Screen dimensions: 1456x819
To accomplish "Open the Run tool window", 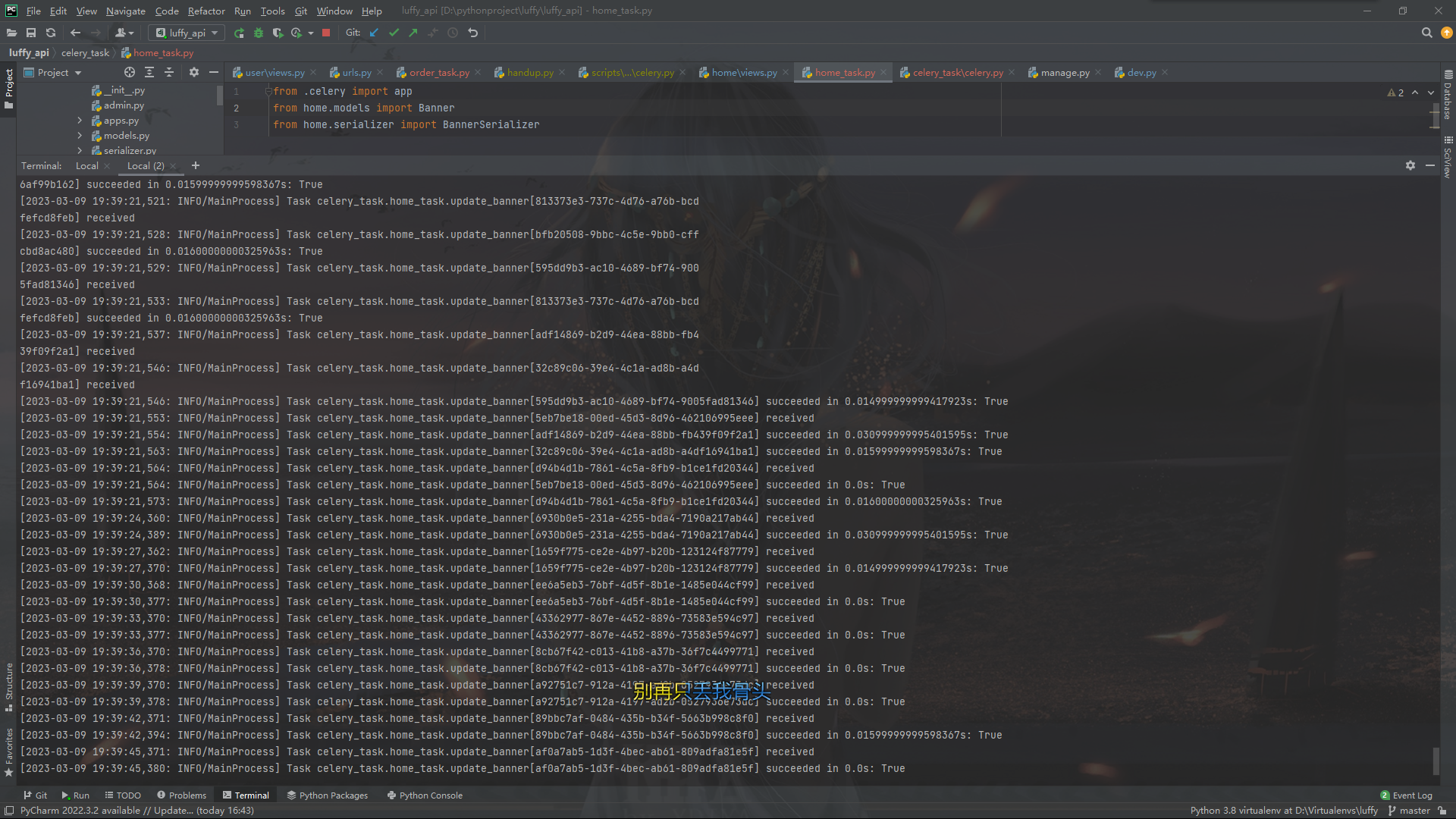I will click(75, 795).
